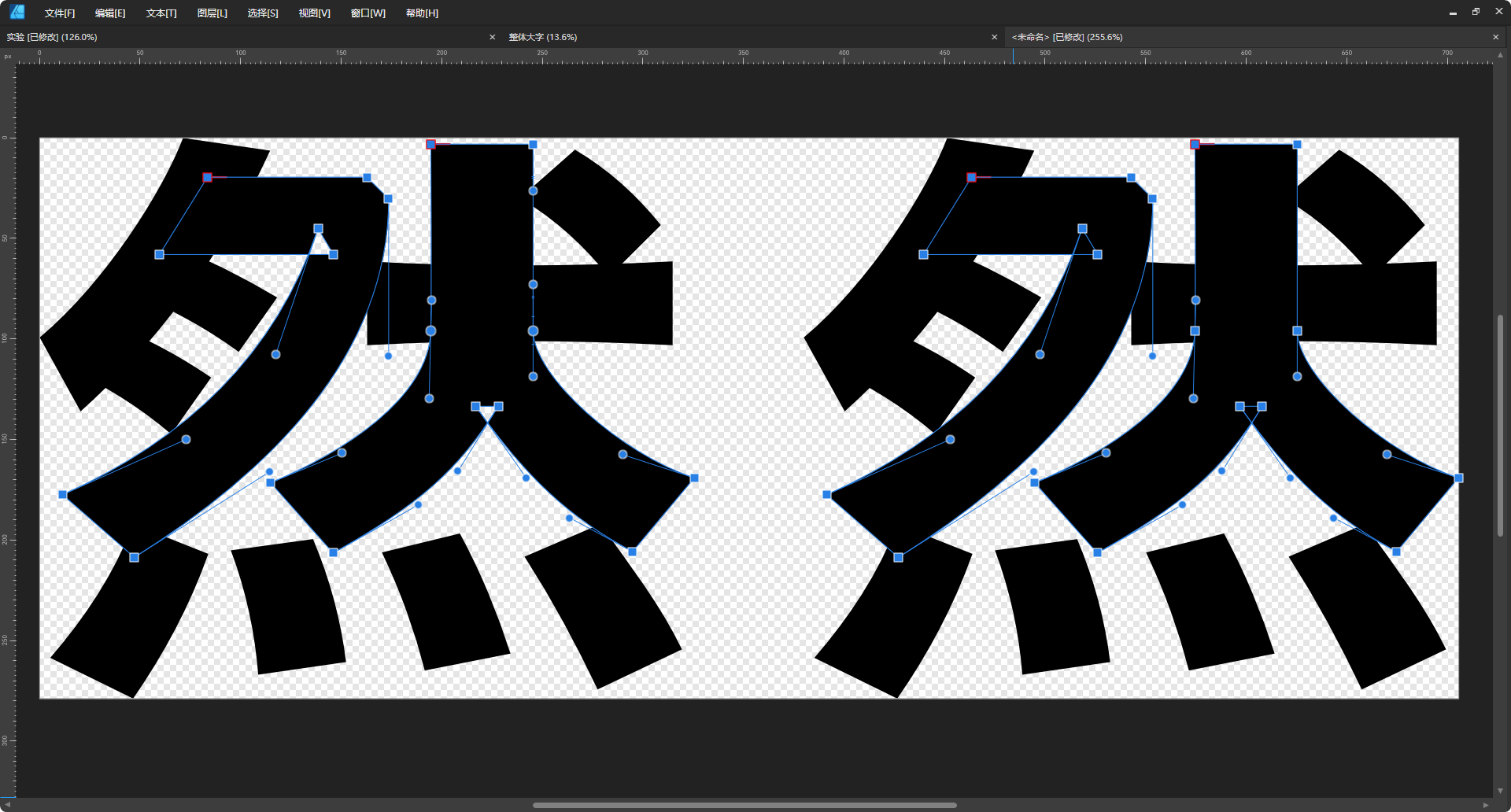
Task: Switch to the <未命名> document tab
Action: tap(1067, 36)
